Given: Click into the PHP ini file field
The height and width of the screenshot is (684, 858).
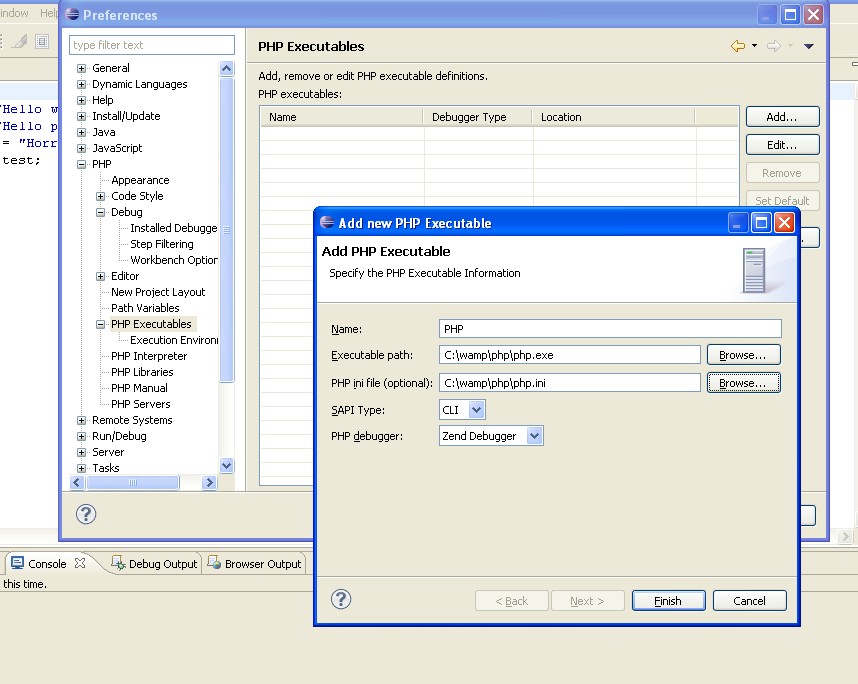Looking at the screenshot, I should (570, 383).
